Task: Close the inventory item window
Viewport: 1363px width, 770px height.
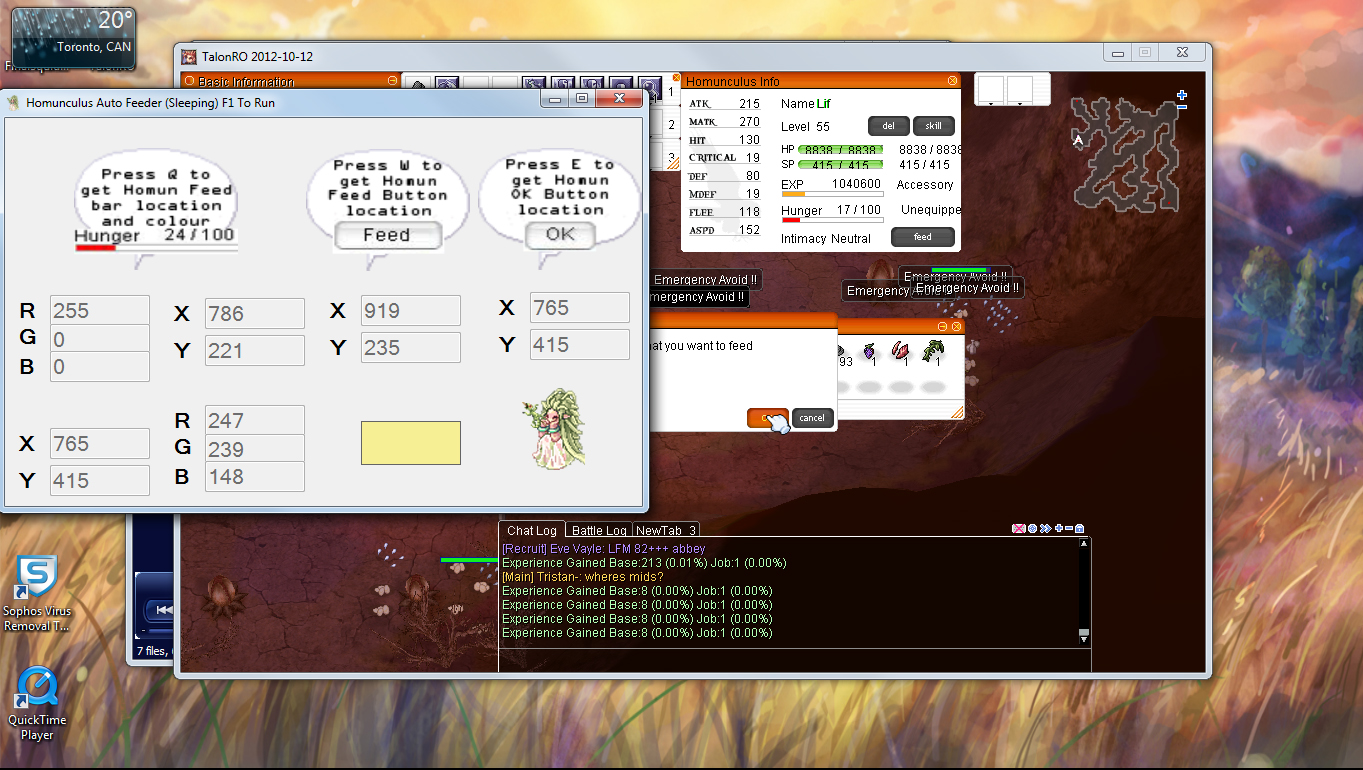Action: point(956,327)
